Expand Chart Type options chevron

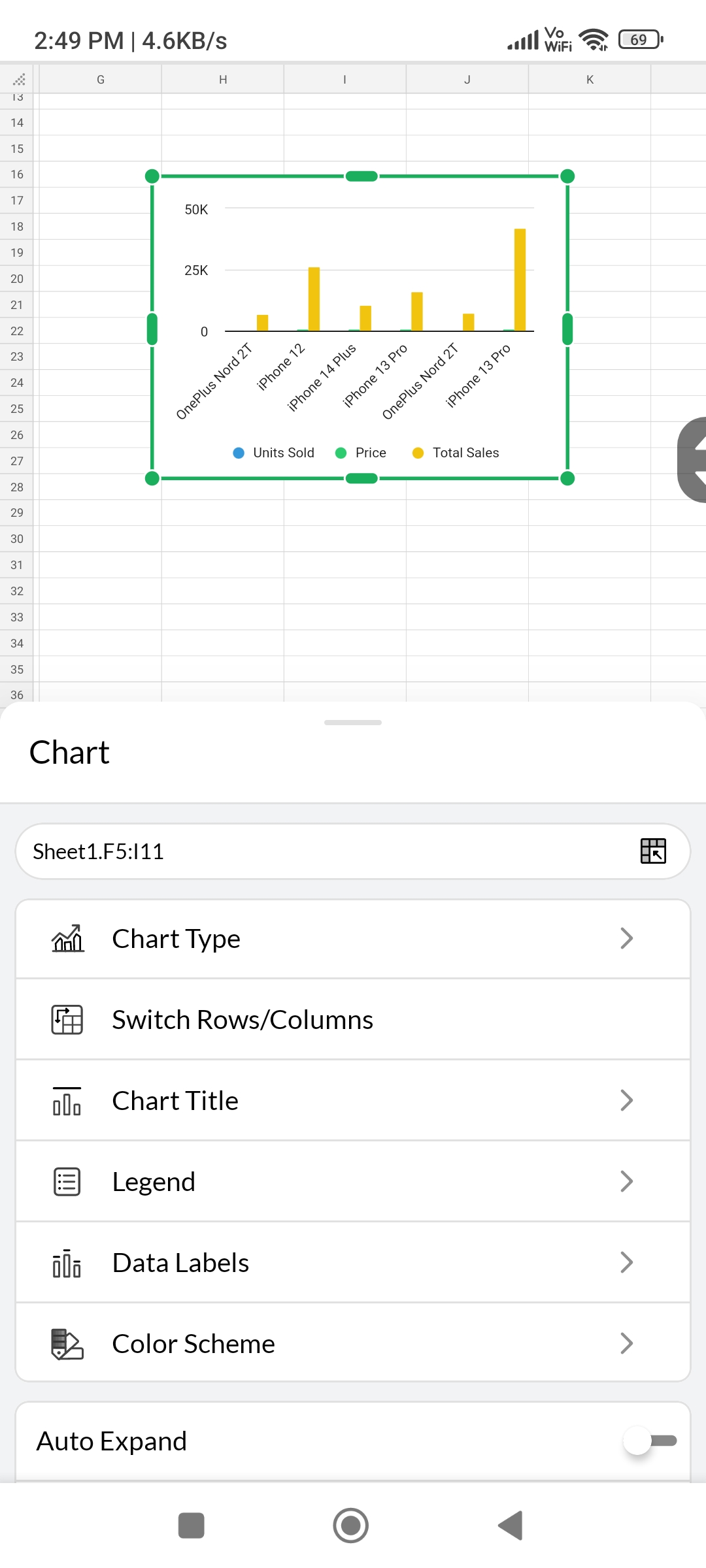tap(626, 938)
